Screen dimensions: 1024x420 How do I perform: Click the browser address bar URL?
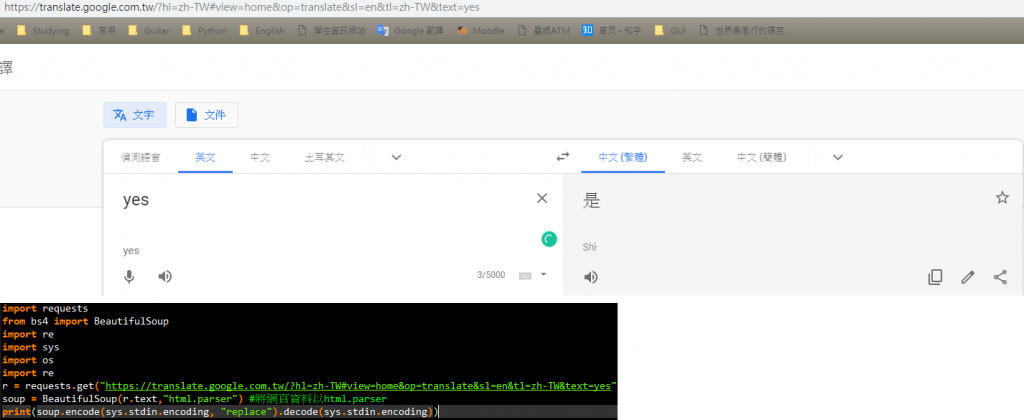click(x=242, y=7)
